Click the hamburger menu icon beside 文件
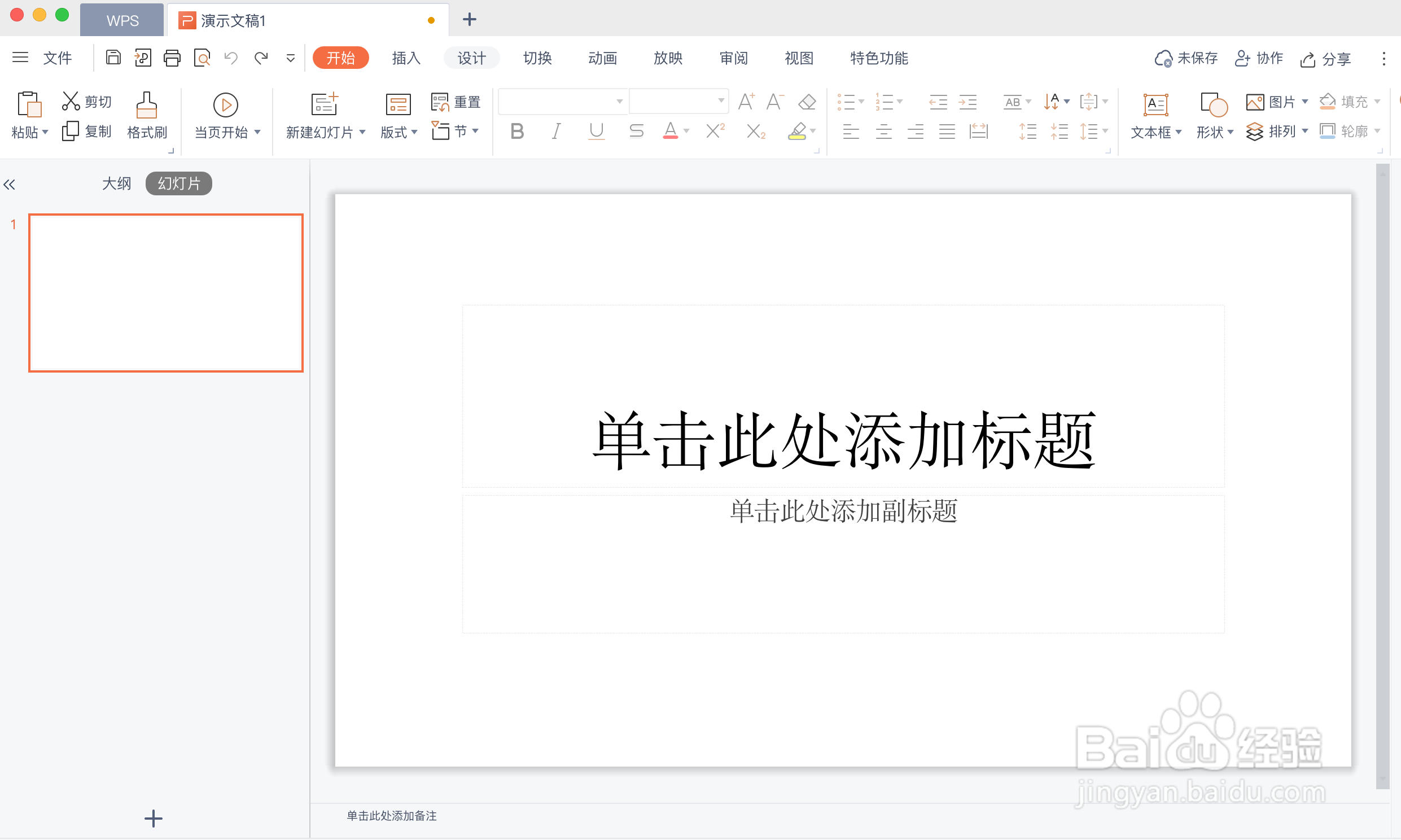Viewport: 1401px width, 840px height. [x=20, y=57]
